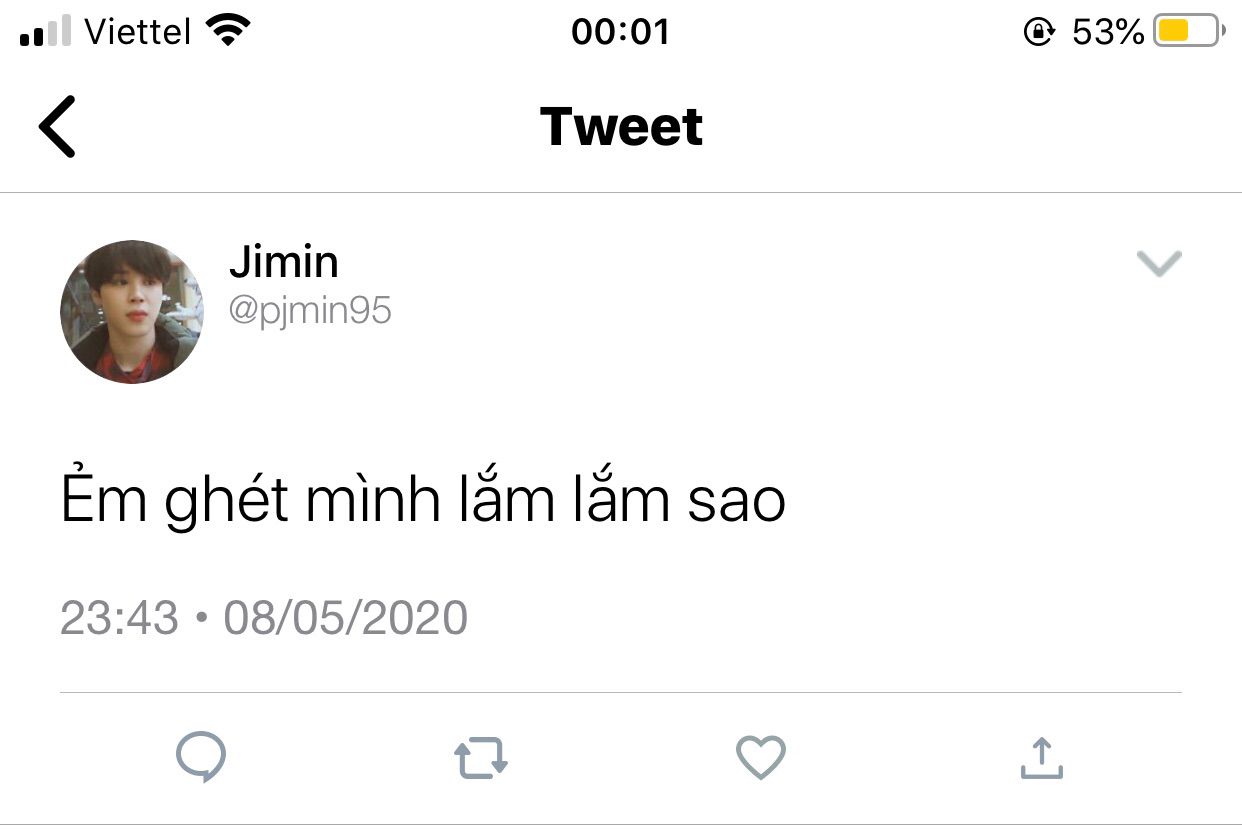Like the tweet with the heart icon

(761, 757)
